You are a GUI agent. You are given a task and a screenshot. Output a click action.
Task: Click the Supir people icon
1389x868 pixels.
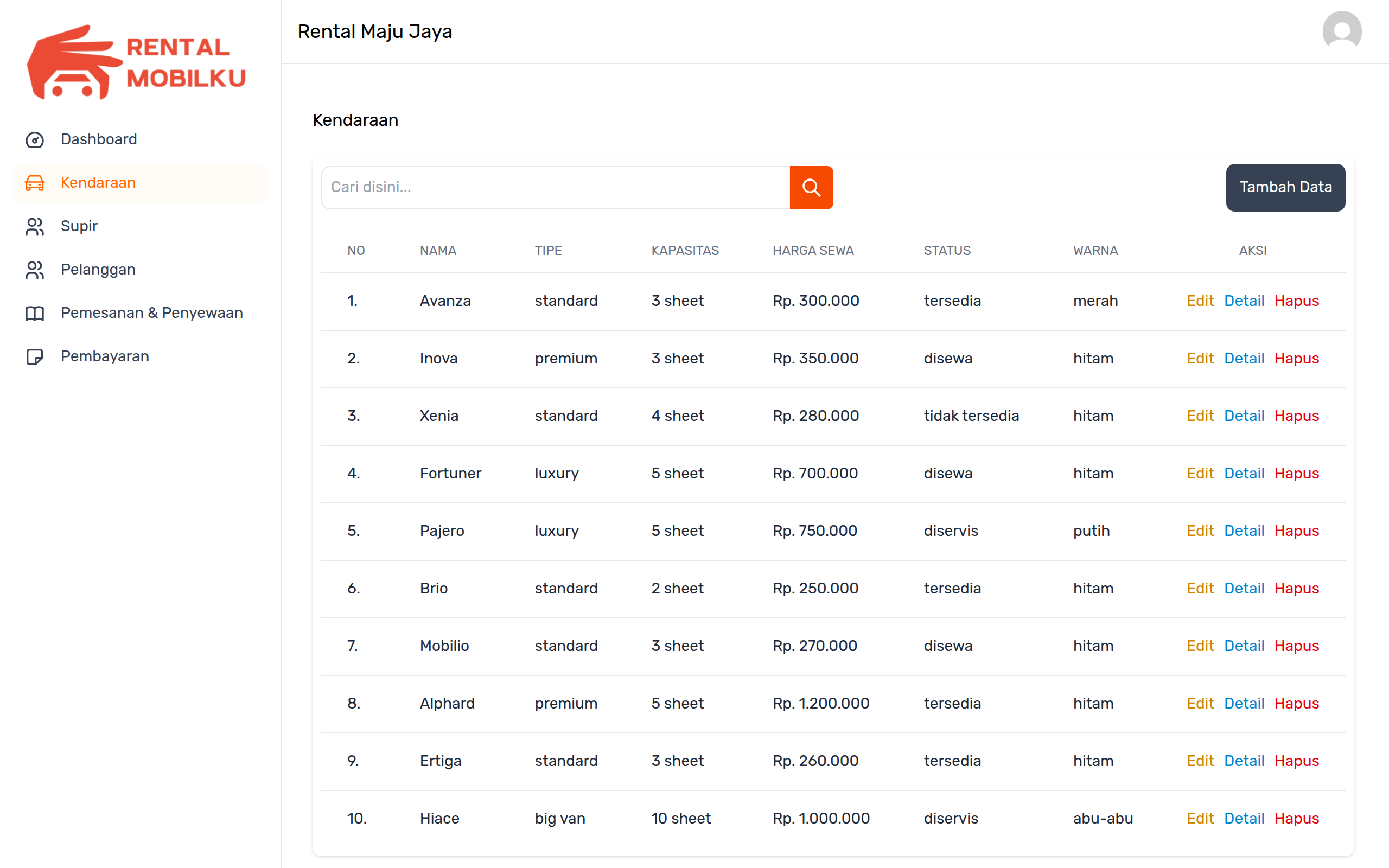(x=34, y=226)
